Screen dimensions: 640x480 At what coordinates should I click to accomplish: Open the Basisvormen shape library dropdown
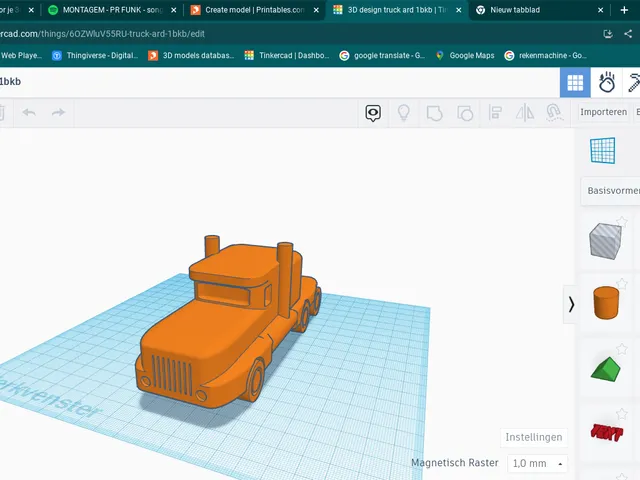[x=611, y=191]
